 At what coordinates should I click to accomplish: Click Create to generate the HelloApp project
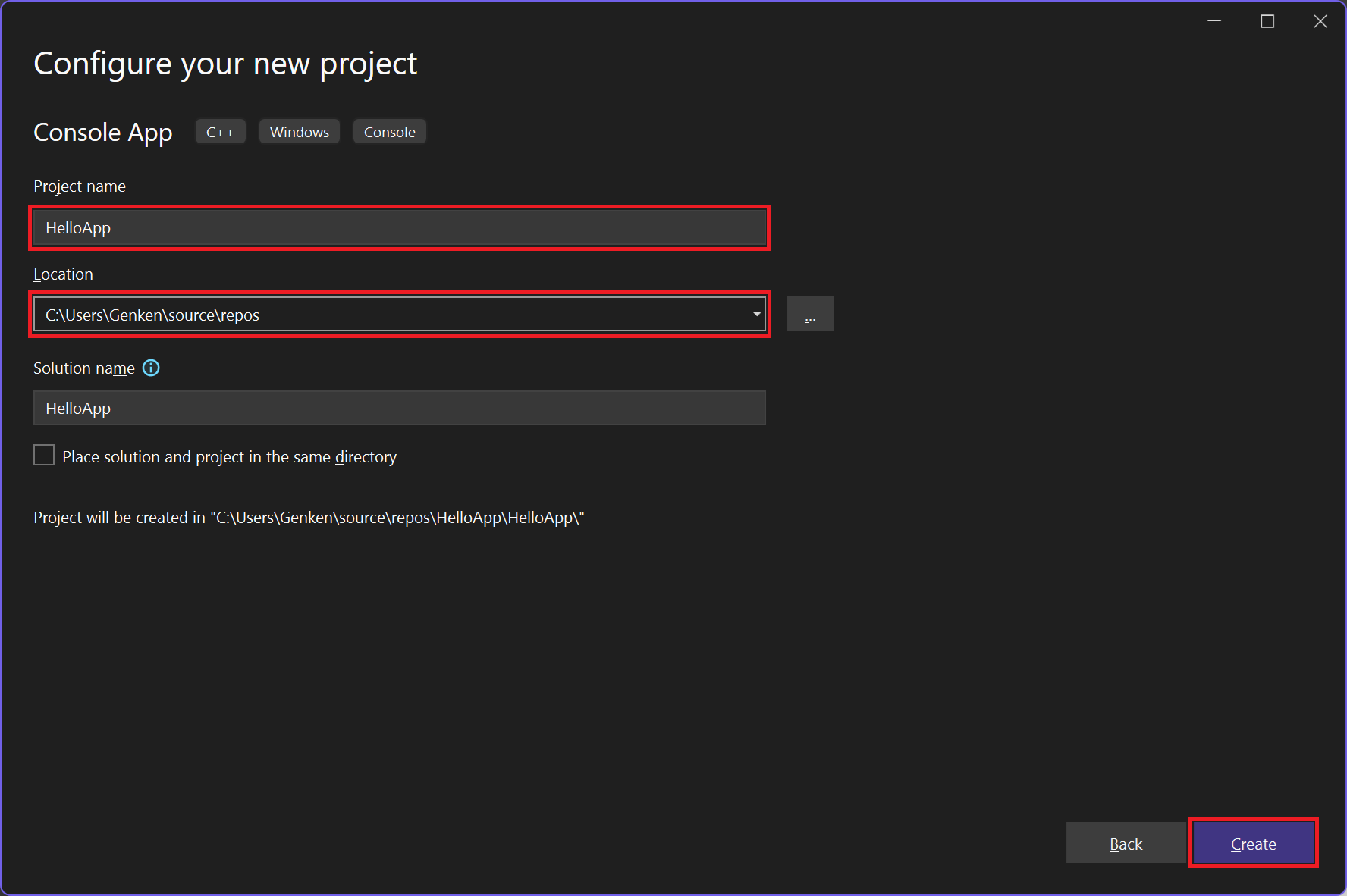1253,843
